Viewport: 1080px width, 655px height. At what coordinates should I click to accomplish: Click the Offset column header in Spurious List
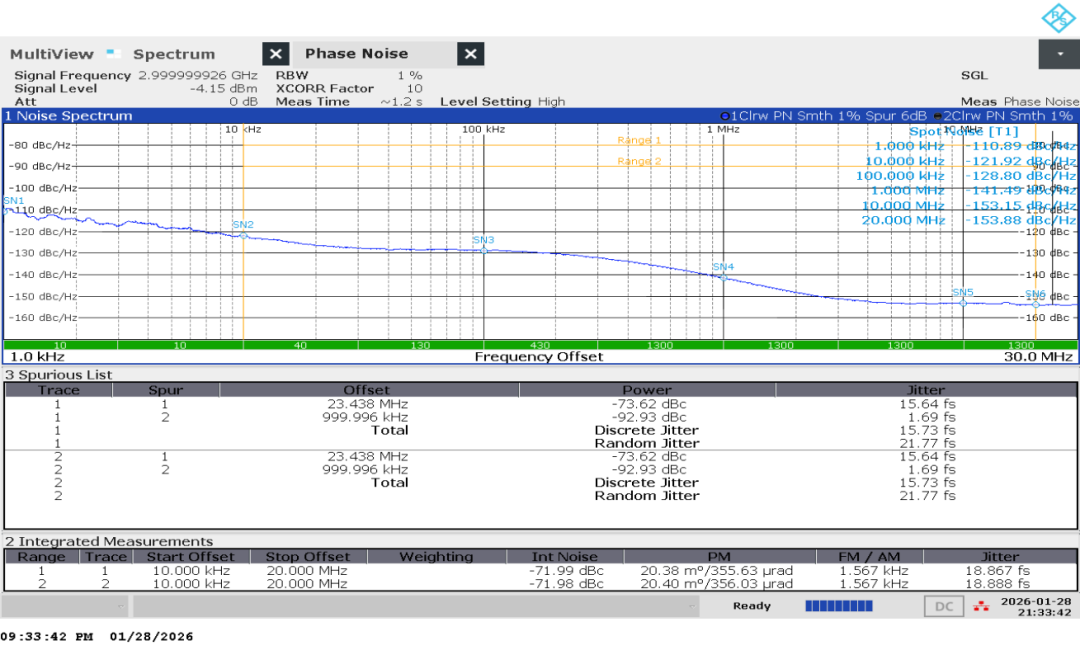(x=368, y=390)
